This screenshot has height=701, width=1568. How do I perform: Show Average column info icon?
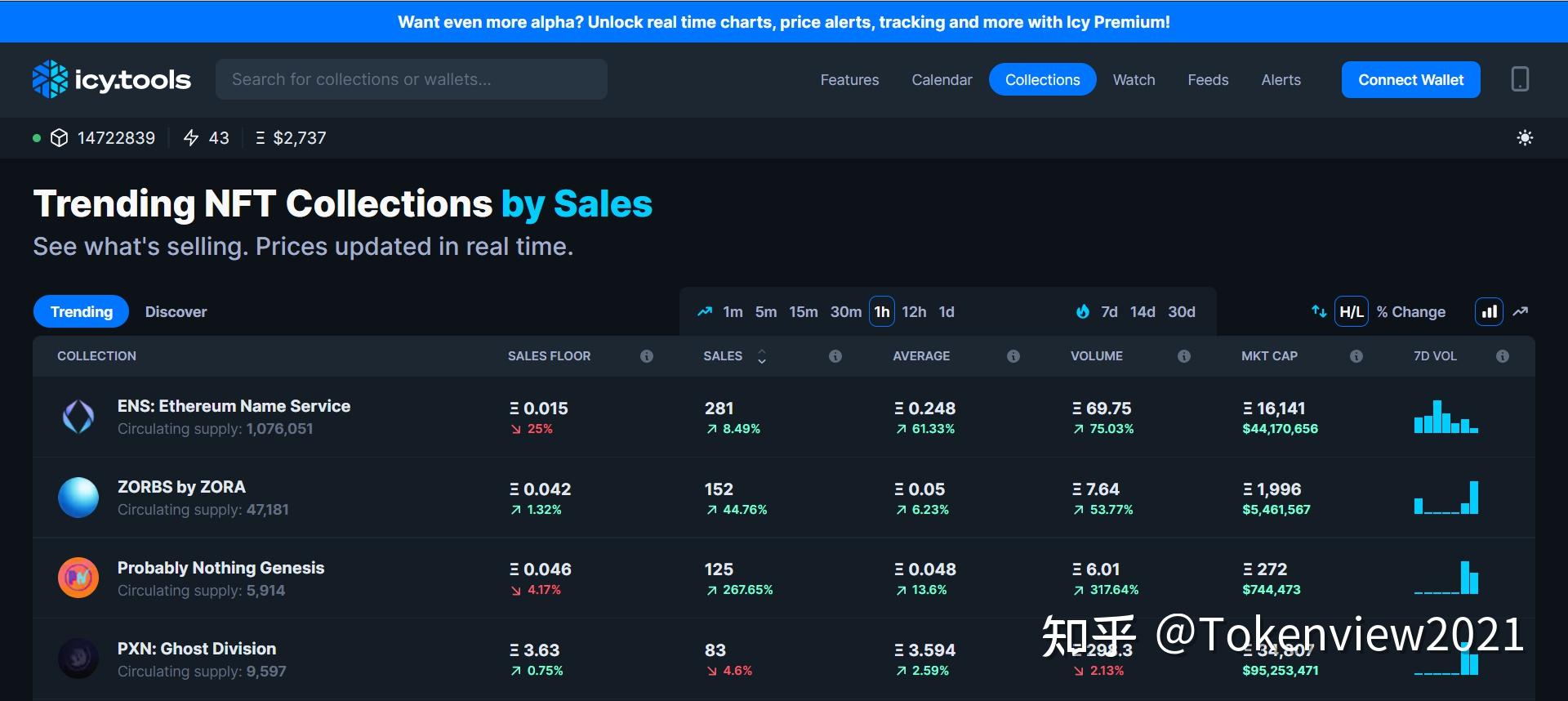click(1013, 356)
